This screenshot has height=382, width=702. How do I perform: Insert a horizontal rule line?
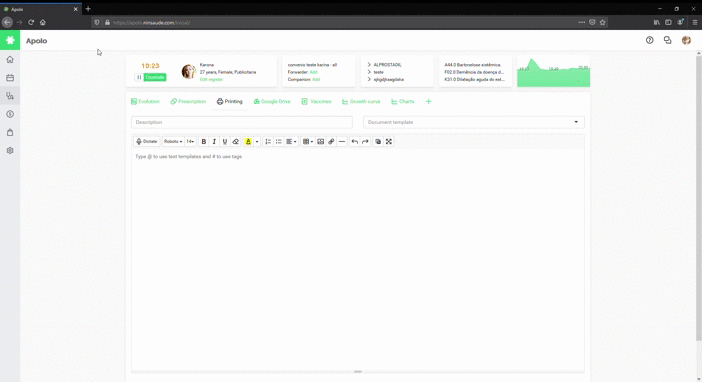point(342,142)
